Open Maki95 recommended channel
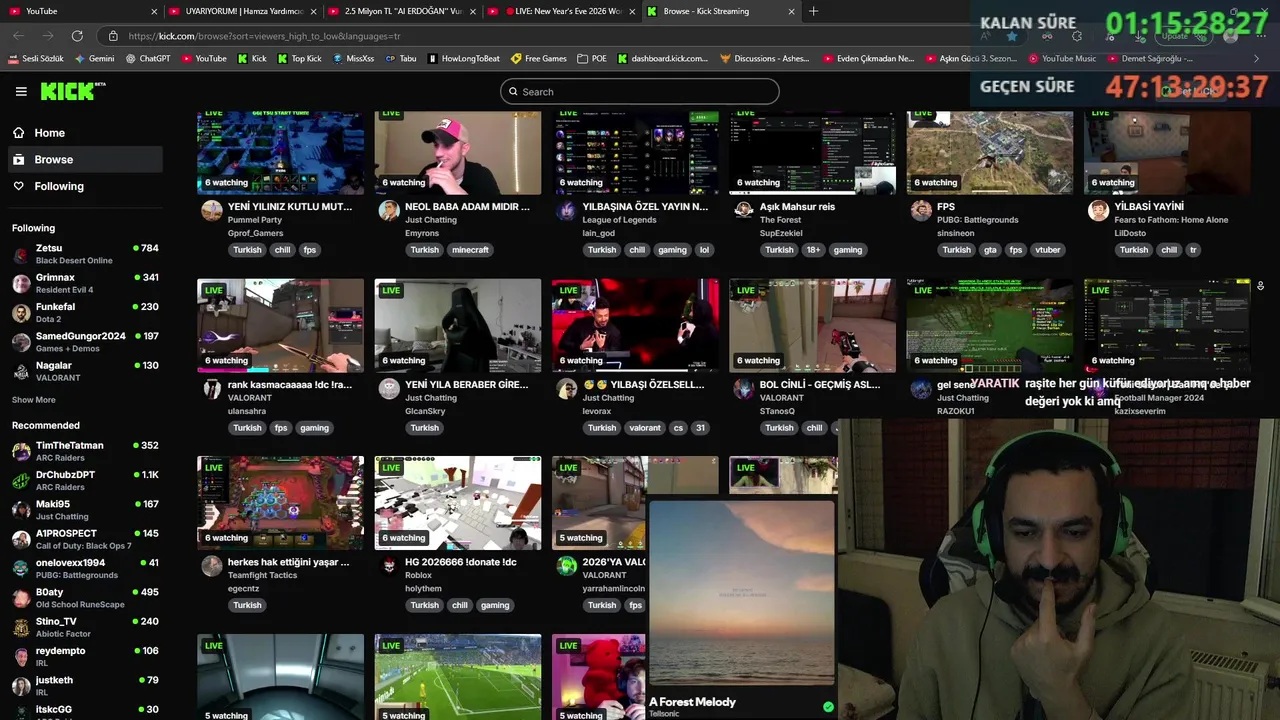This screenshot has width=1280, height=720. pos(85,510)
